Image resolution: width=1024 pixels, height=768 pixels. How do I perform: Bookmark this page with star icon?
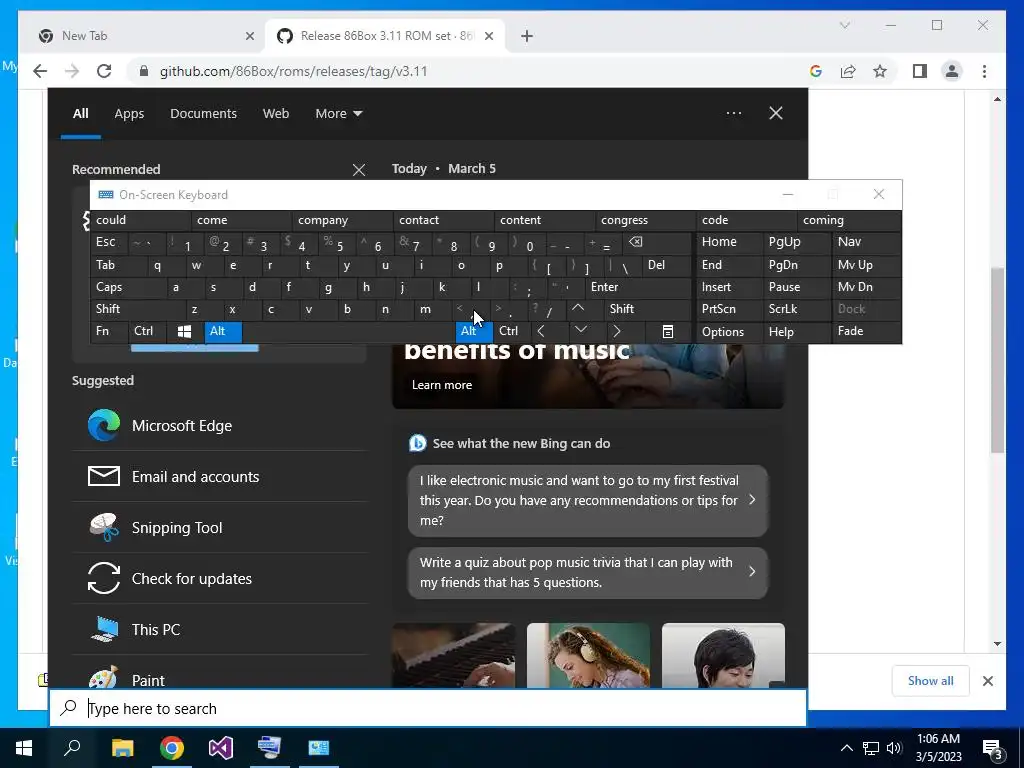(880, 71)
